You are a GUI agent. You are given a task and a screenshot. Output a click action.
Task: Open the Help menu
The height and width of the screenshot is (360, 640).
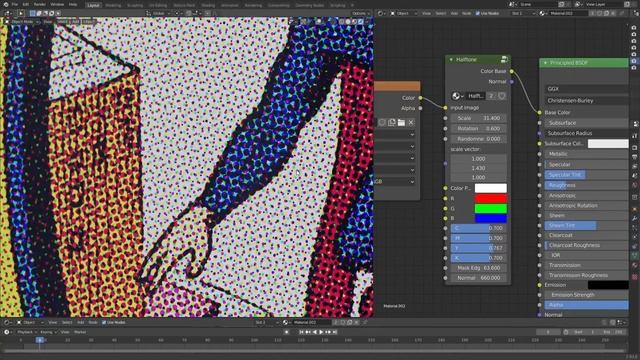coord(73,4)
